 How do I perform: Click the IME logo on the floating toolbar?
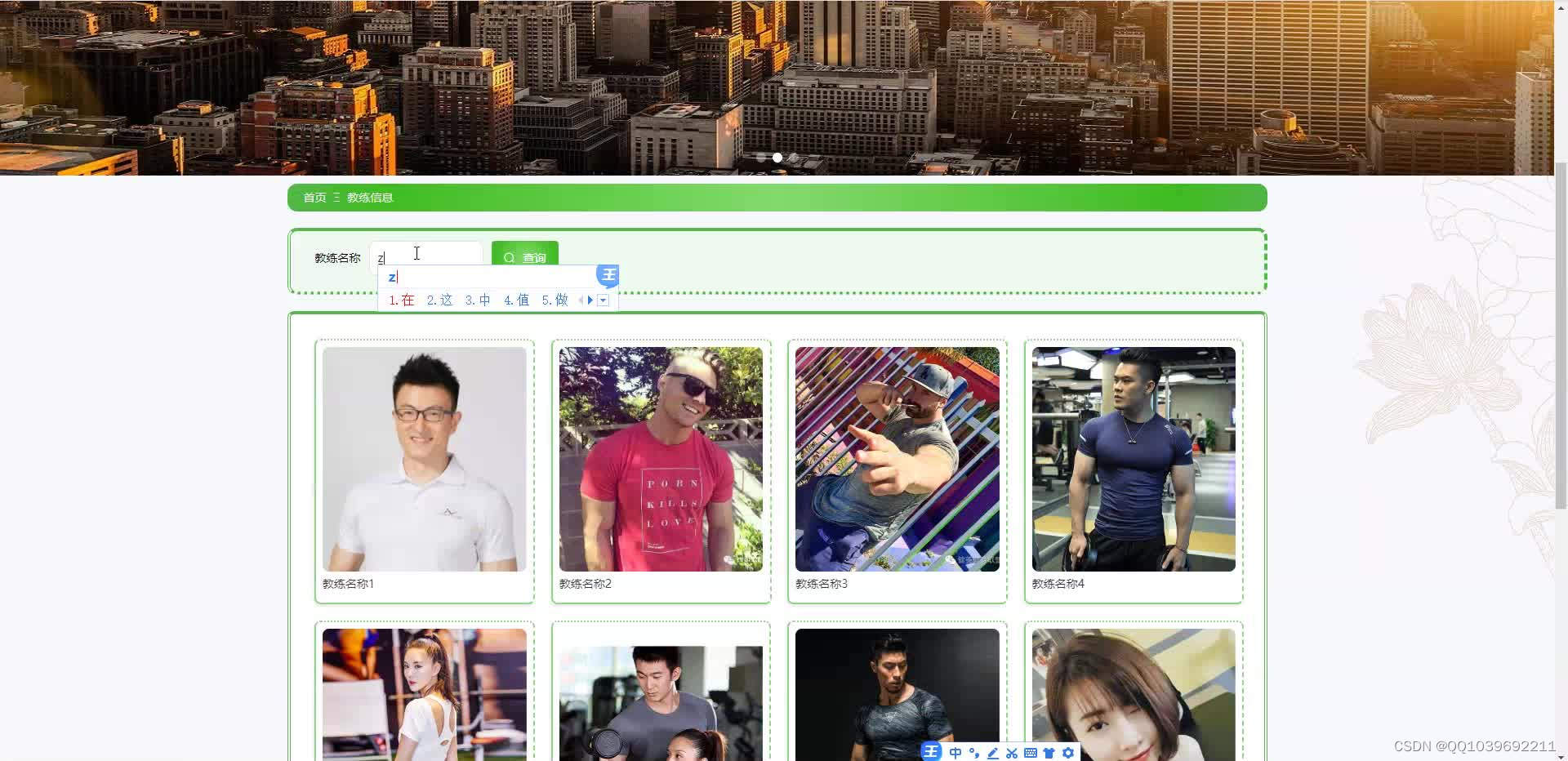931,752
